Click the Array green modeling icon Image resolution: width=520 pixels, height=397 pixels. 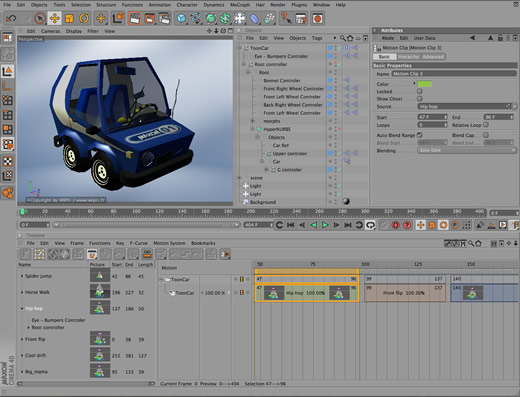coord(225,18)
